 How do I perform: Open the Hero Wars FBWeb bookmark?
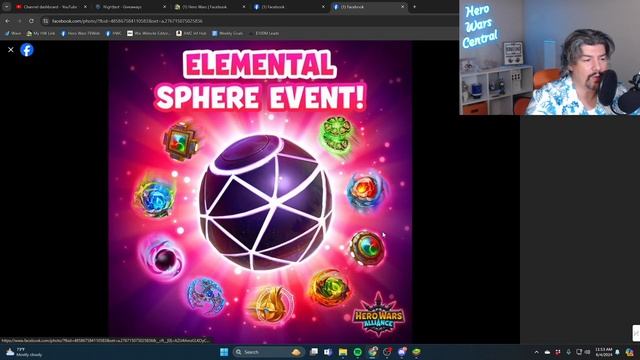(x=80, y=33)
